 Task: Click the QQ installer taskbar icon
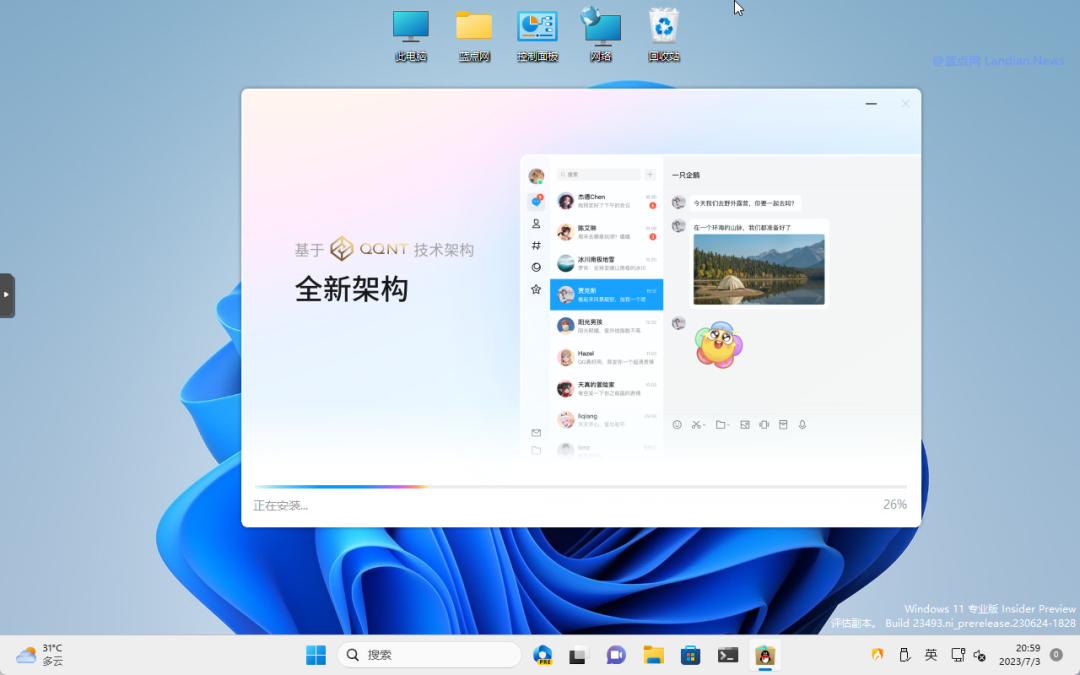pyautogui.click(x=765, y=654)
